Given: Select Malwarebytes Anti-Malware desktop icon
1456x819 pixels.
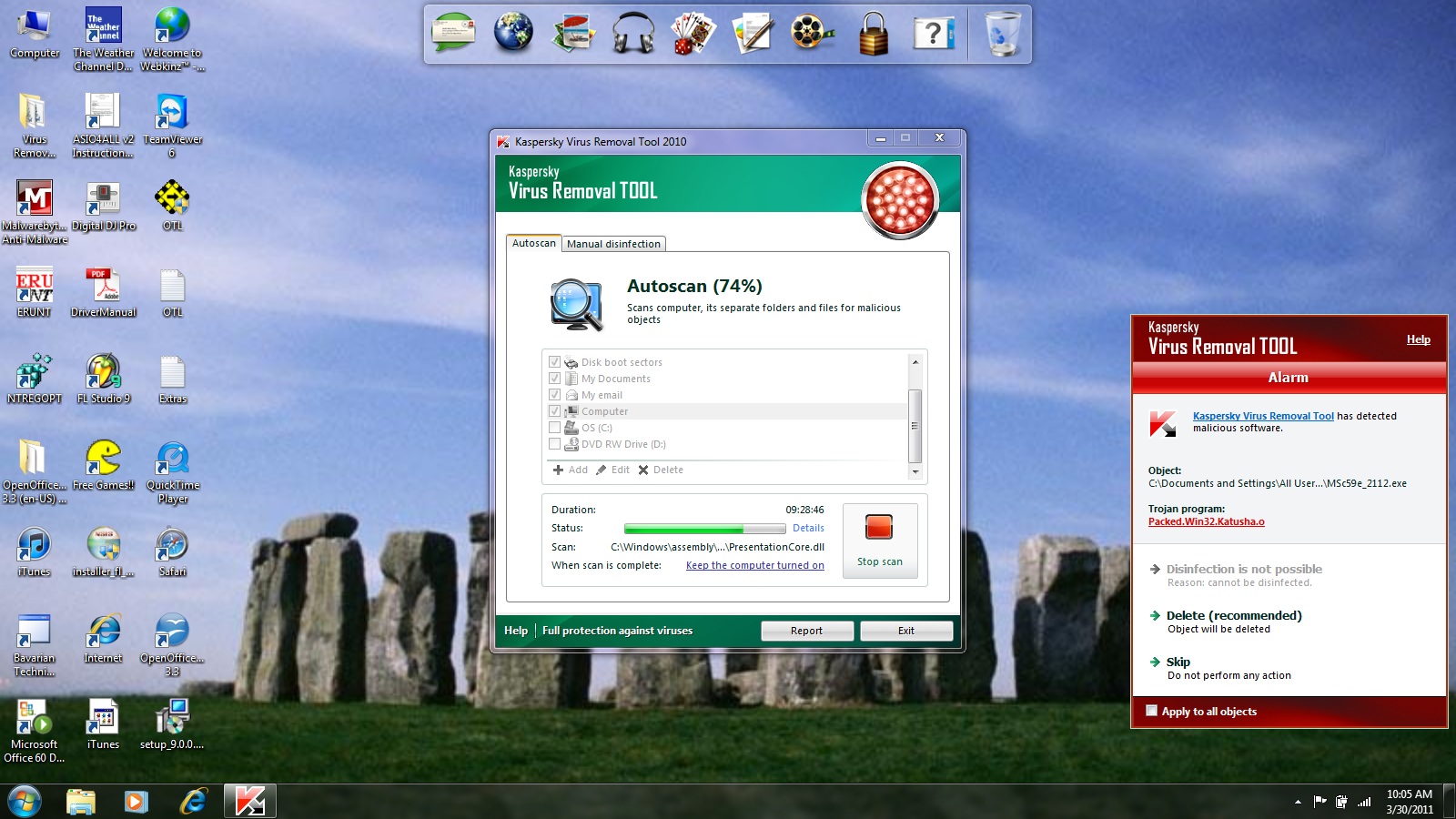Looking at the screenshot, I should click(x=35, y=213).
